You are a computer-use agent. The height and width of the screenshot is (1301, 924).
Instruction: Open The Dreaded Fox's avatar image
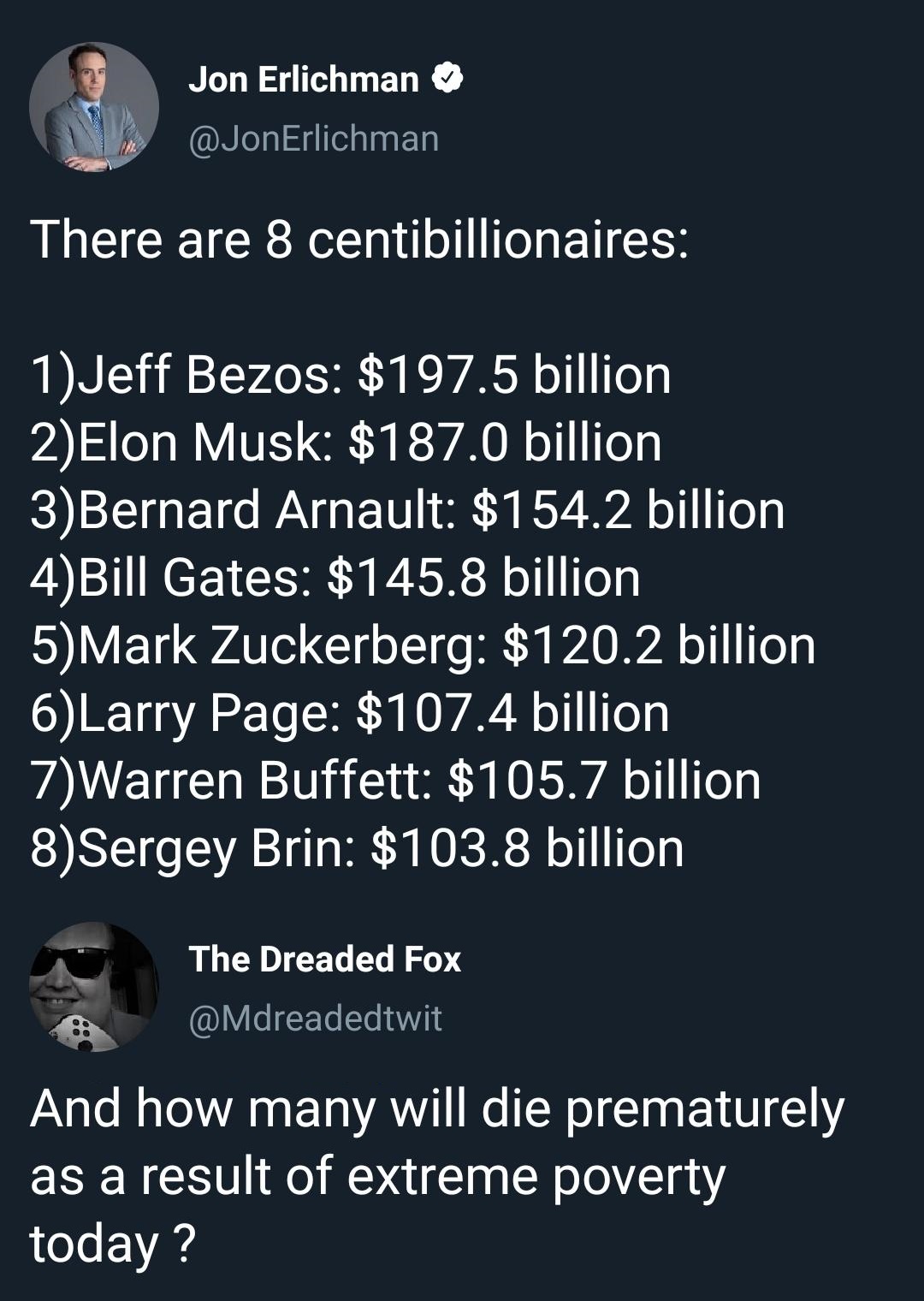(x=94, y=986)
